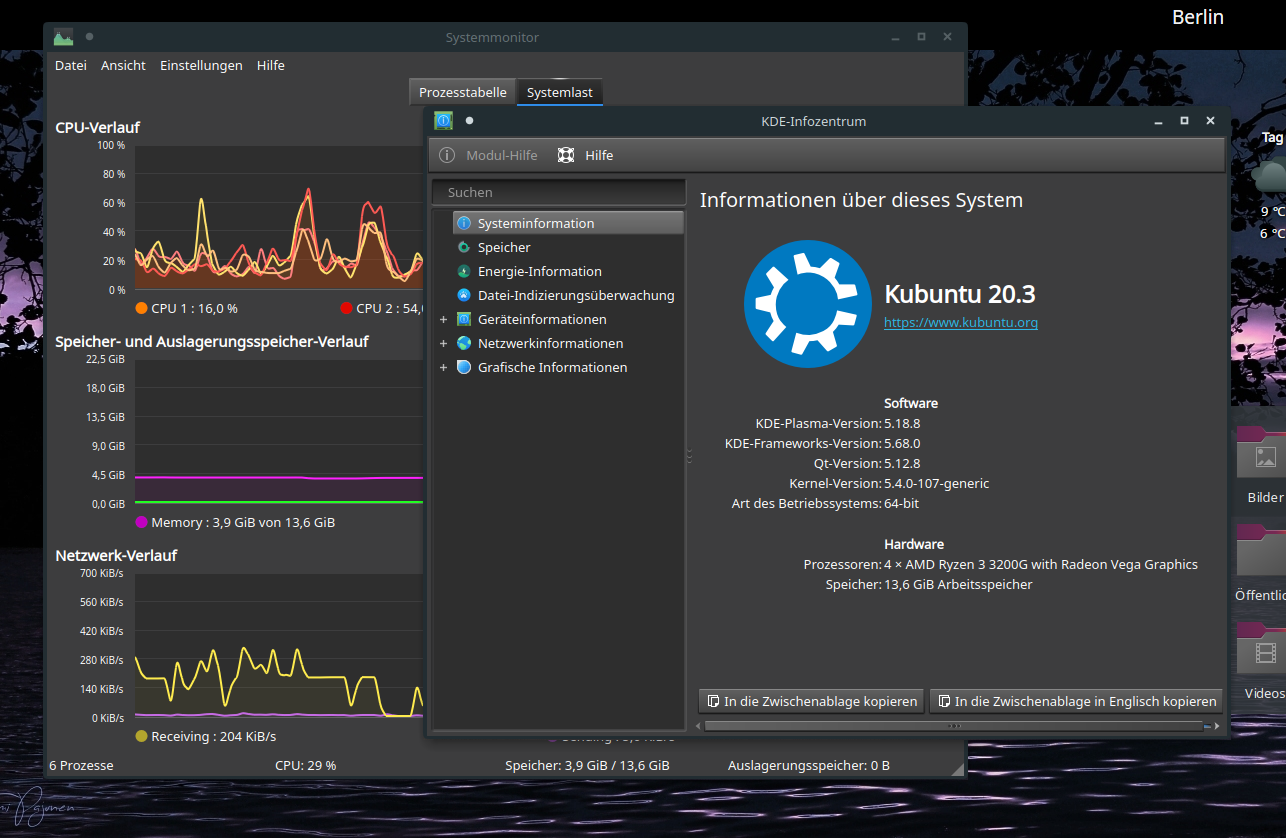The height and width of the screenshot is (838, 1286).
Task: Open the Einstellungen menu in Systemmonitor
Action: coord(201,65)
